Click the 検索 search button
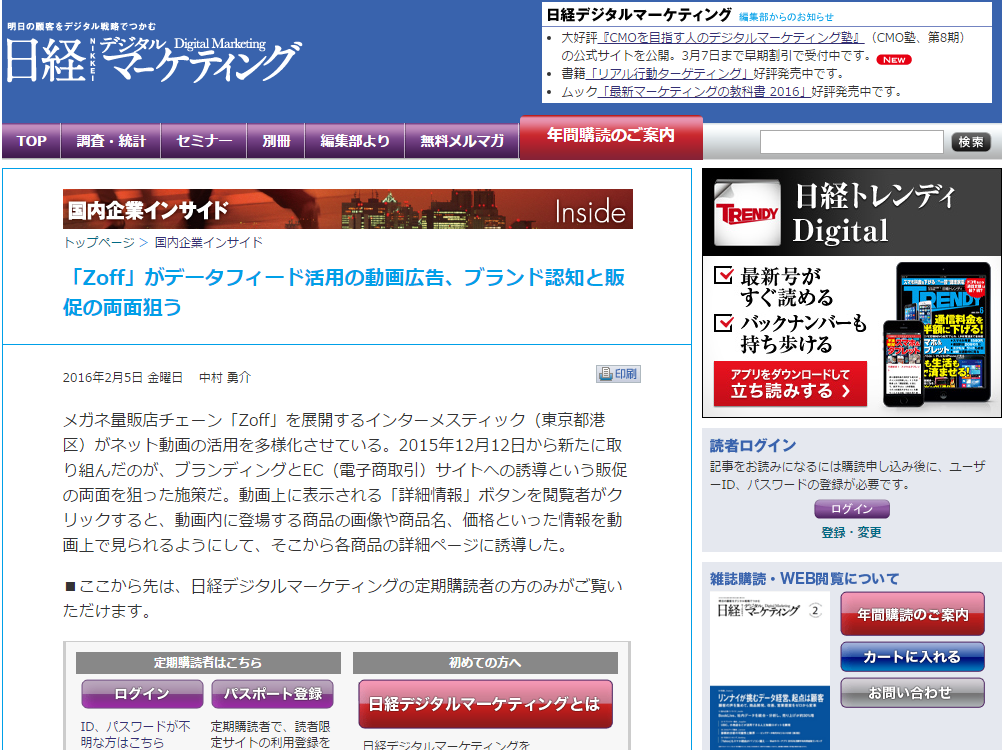This screenshot has height=750, width=1007. coord(970,141)
